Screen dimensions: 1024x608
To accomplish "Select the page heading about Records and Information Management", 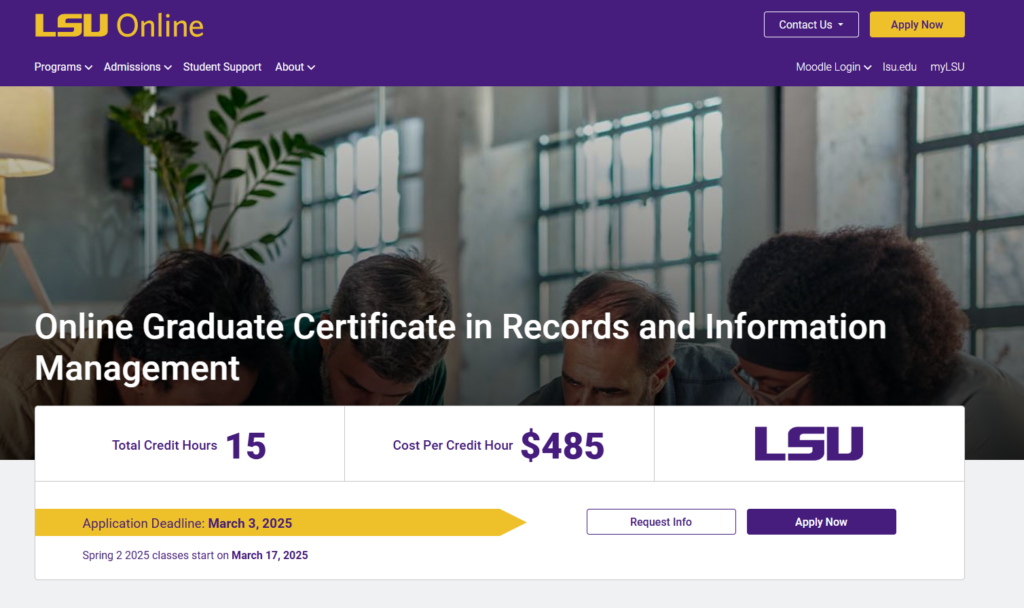I will (x=460, y=347).
